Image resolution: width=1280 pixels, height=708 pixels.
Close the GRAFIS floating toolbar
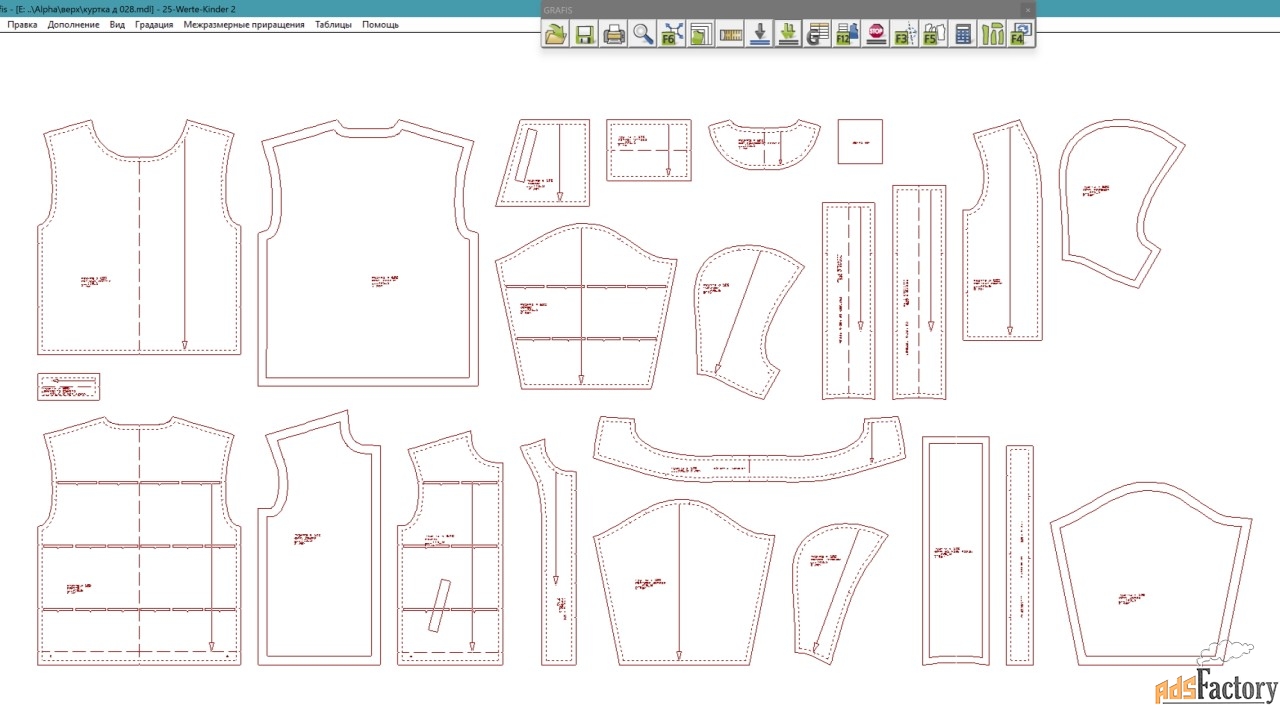pyautogui.click(x=1027, y=9)
